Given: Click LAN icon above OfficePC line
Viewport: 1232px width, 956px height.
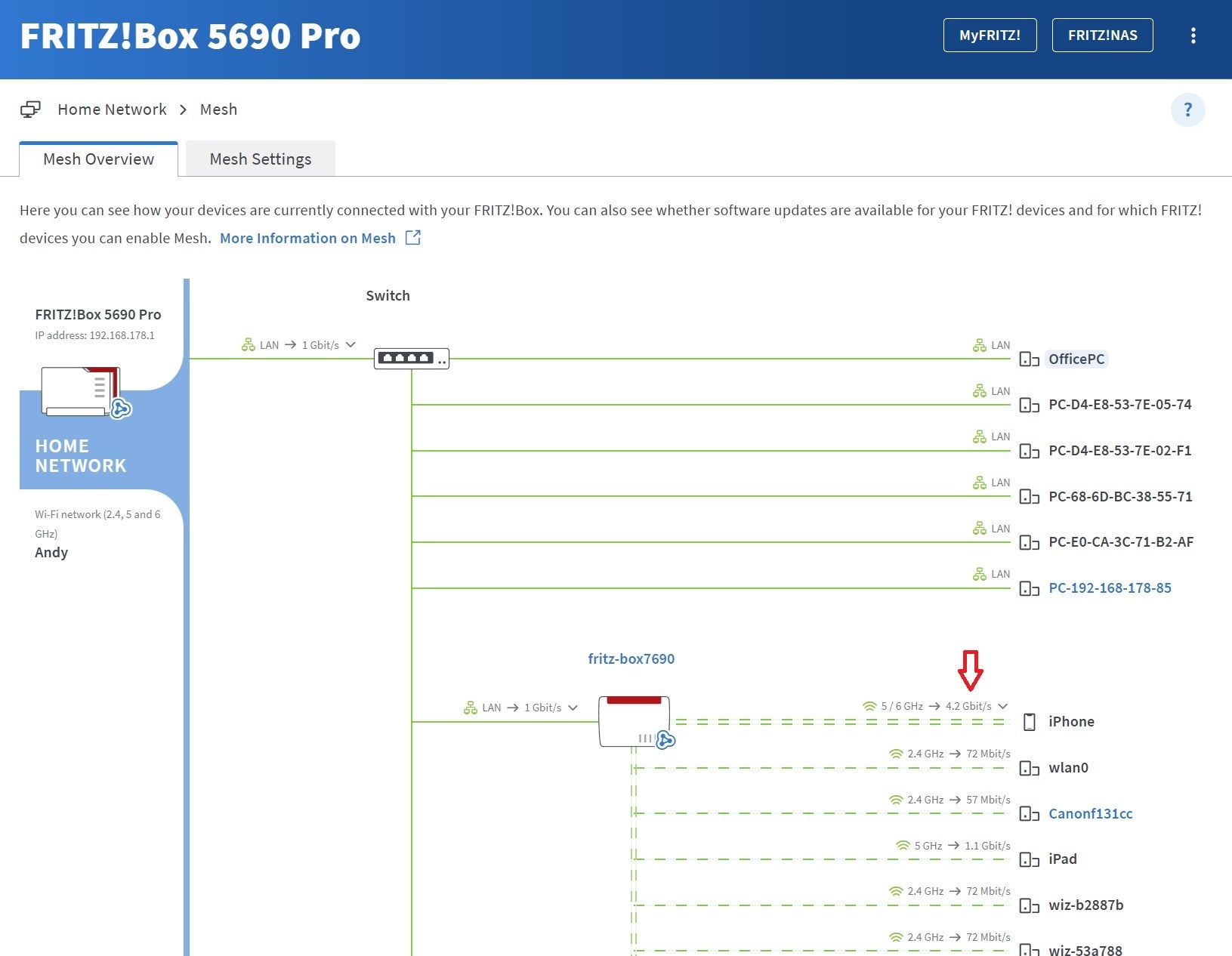Looking at the screenshot, I should click(x=979, y=345).
